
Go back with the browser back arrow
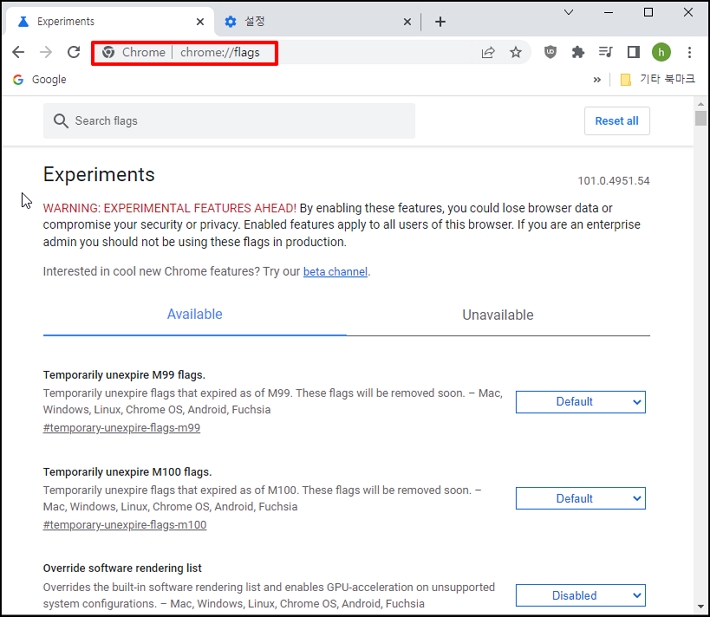(18, 52)
